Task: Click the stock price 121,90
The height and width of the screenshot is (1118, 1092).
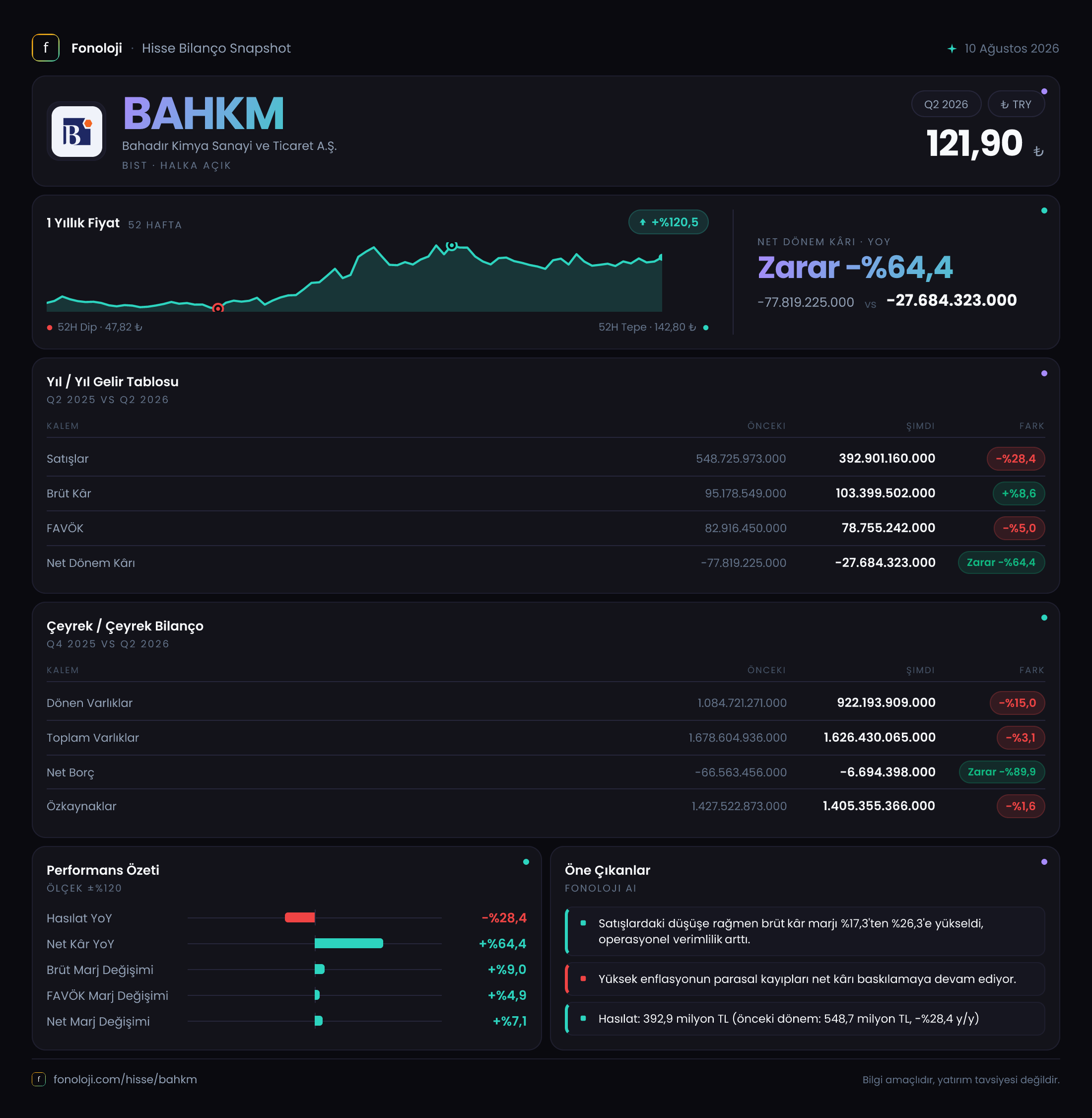Action: pos(974,143)
